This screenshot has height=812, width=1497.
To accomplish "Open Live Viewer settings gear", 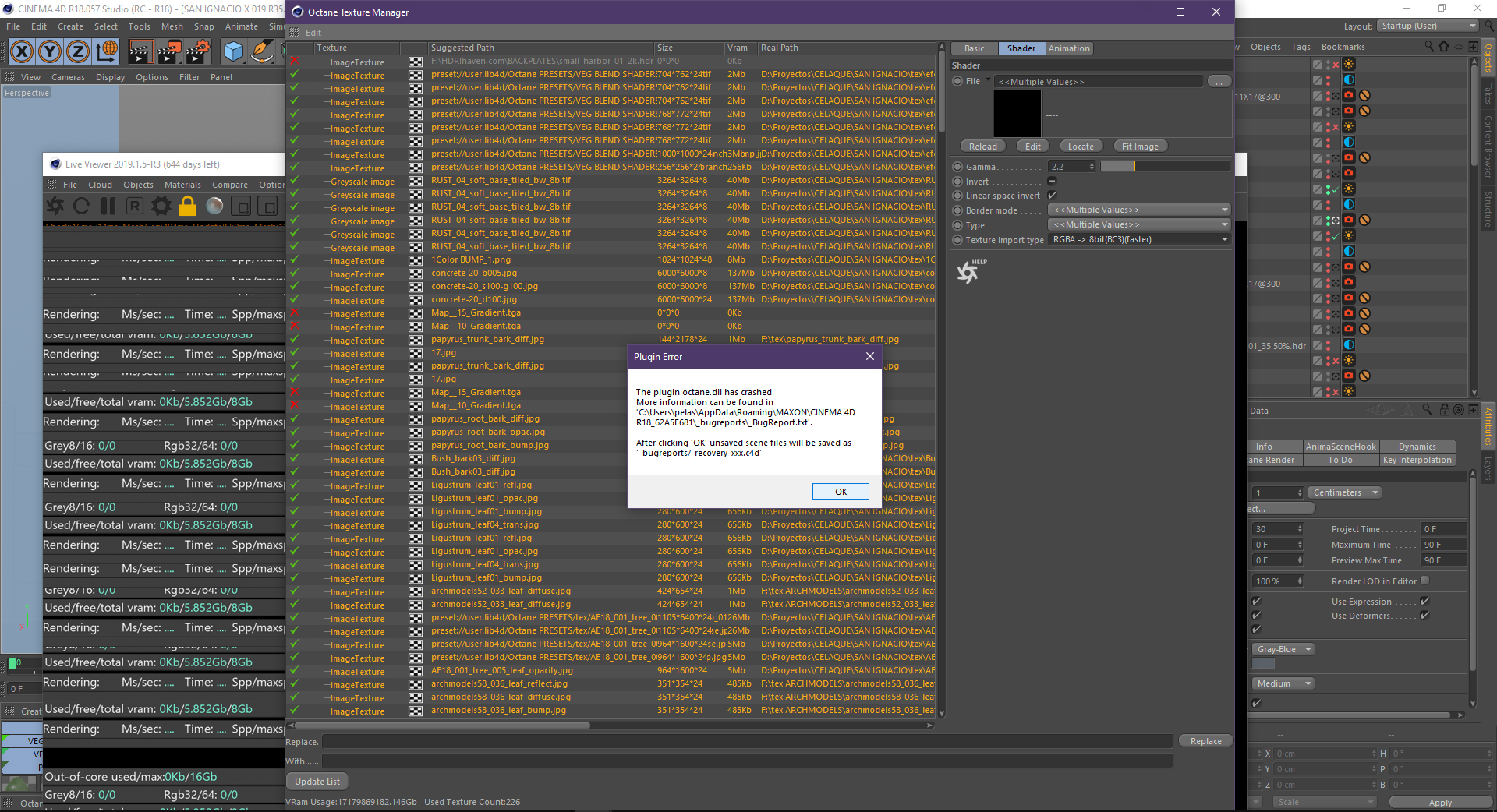I will click(x=161, y=207).
